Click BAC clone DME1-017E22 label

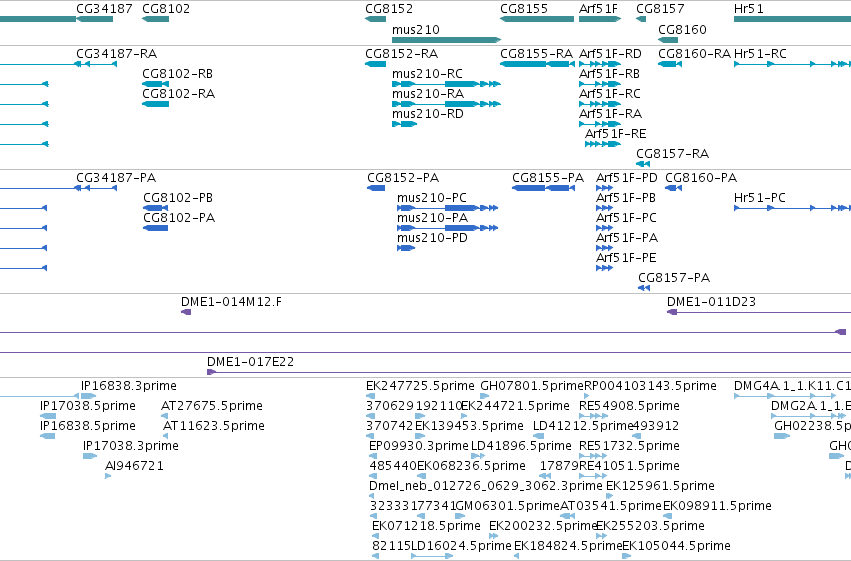(x=251, y=362)
